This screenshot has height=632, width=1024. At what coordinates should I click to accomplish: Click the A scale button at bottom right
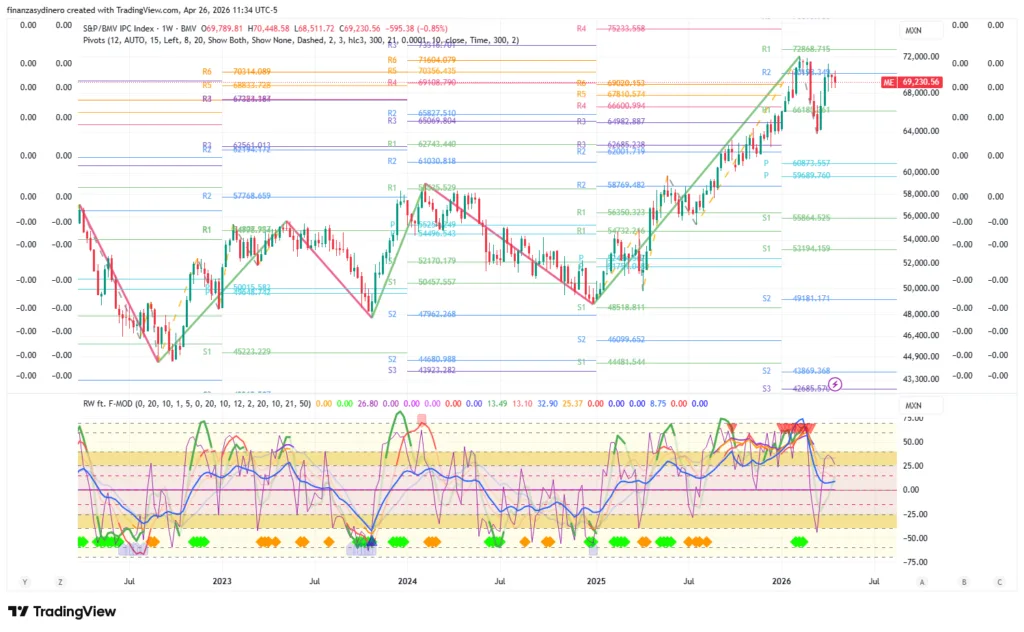(x=921, y=581)
